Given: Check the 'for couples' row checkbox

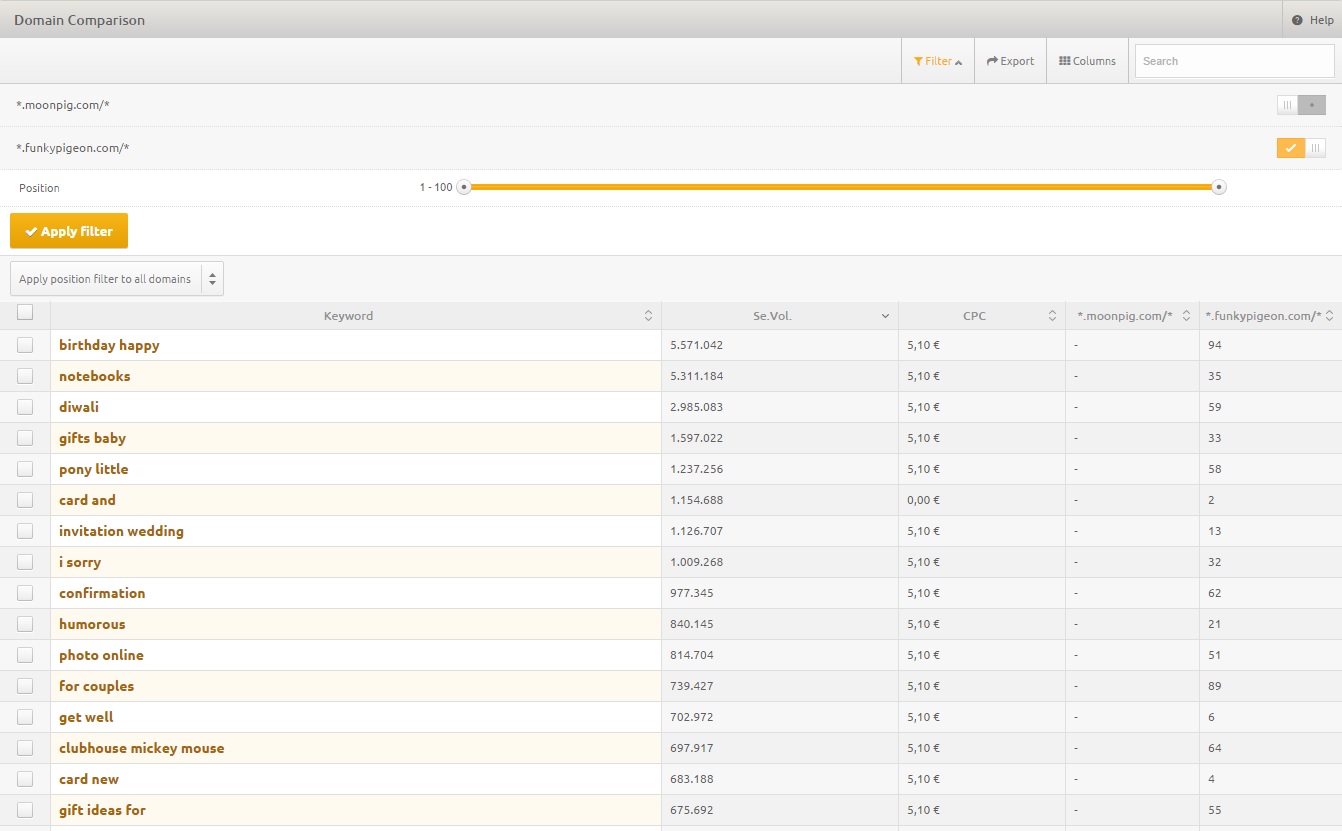Looking at the screenshot, I should pos(25,686).
